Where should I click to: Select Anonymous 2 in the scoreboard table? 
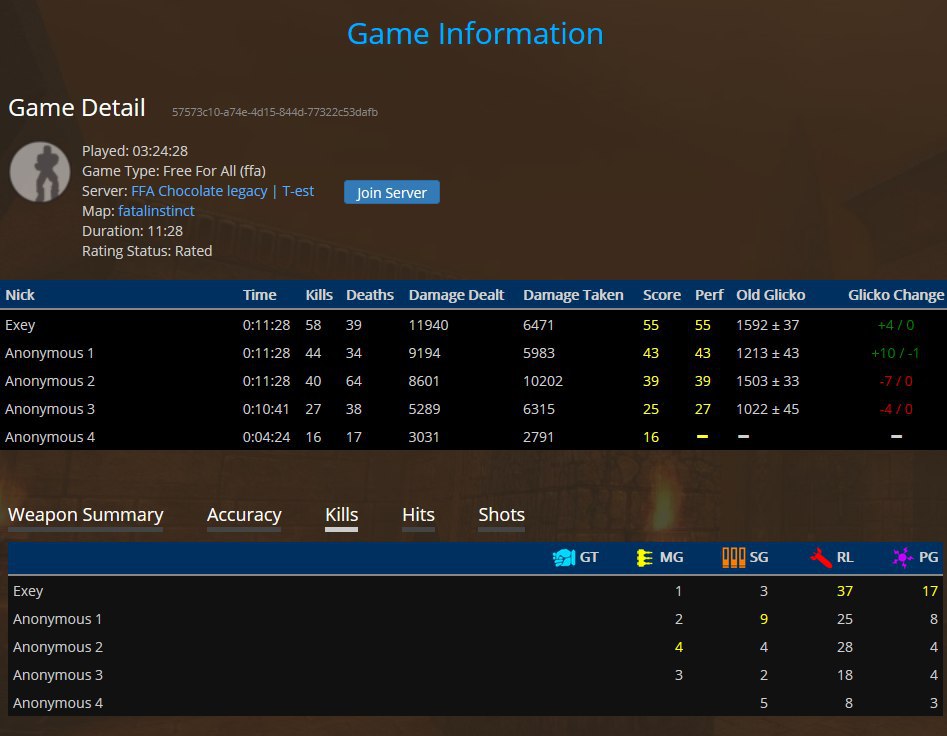point(50,381)
